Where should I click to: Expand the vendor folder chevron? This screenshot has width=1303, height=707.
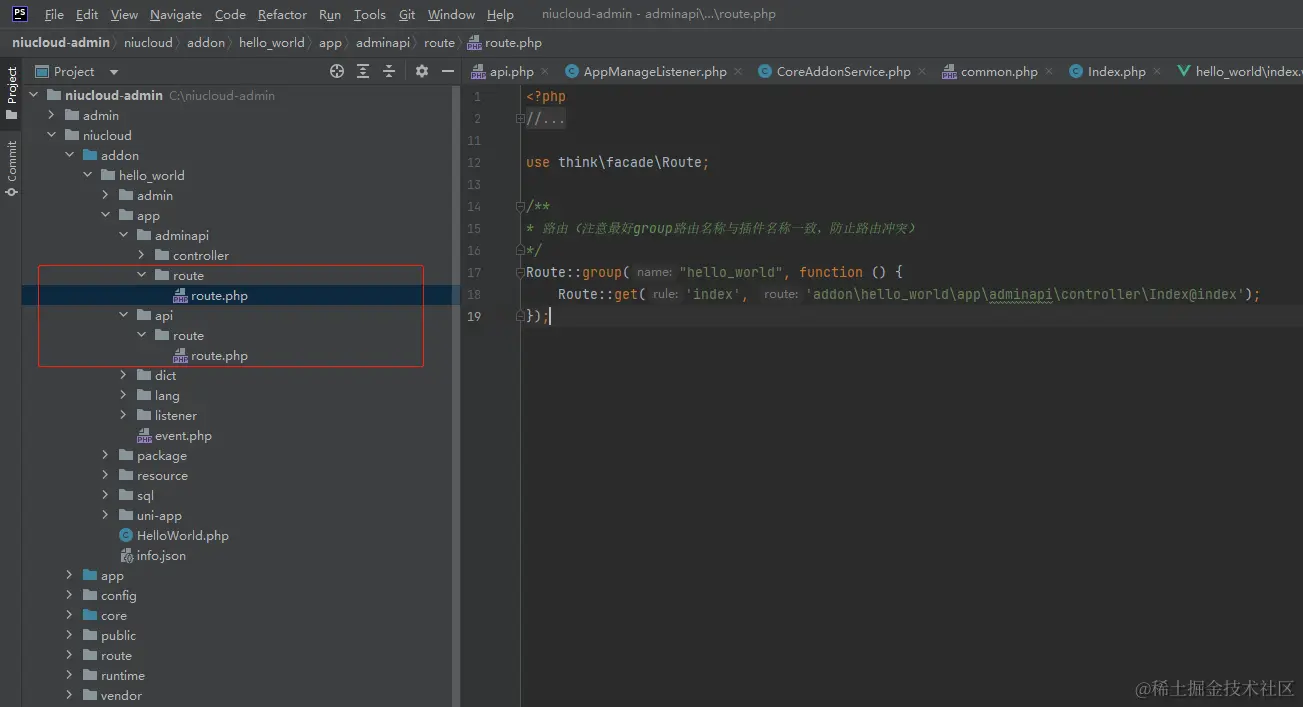[69, 695]
